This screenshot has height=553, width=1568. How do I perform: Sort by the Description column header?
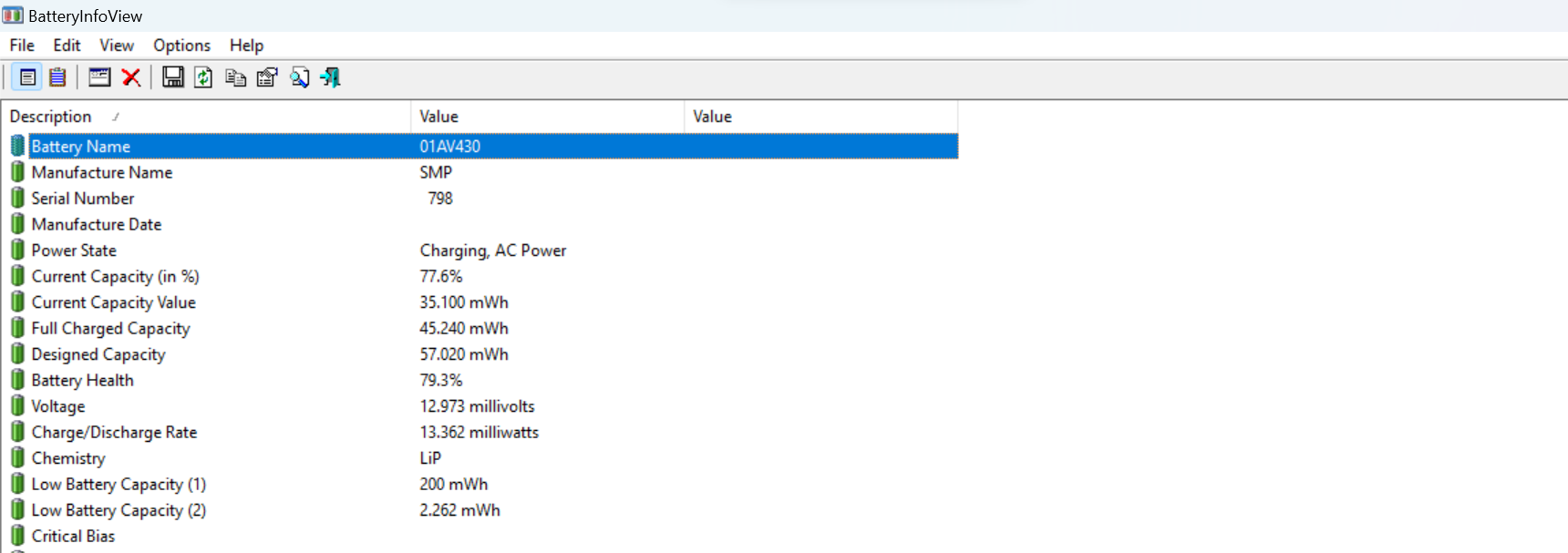[x=206, y=117]
